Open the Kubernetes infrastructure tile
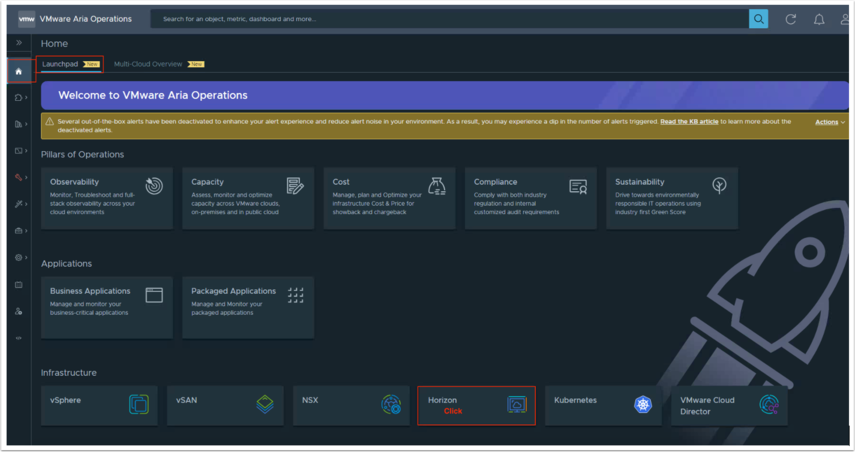The image size is (855, 452). point(601,405)
